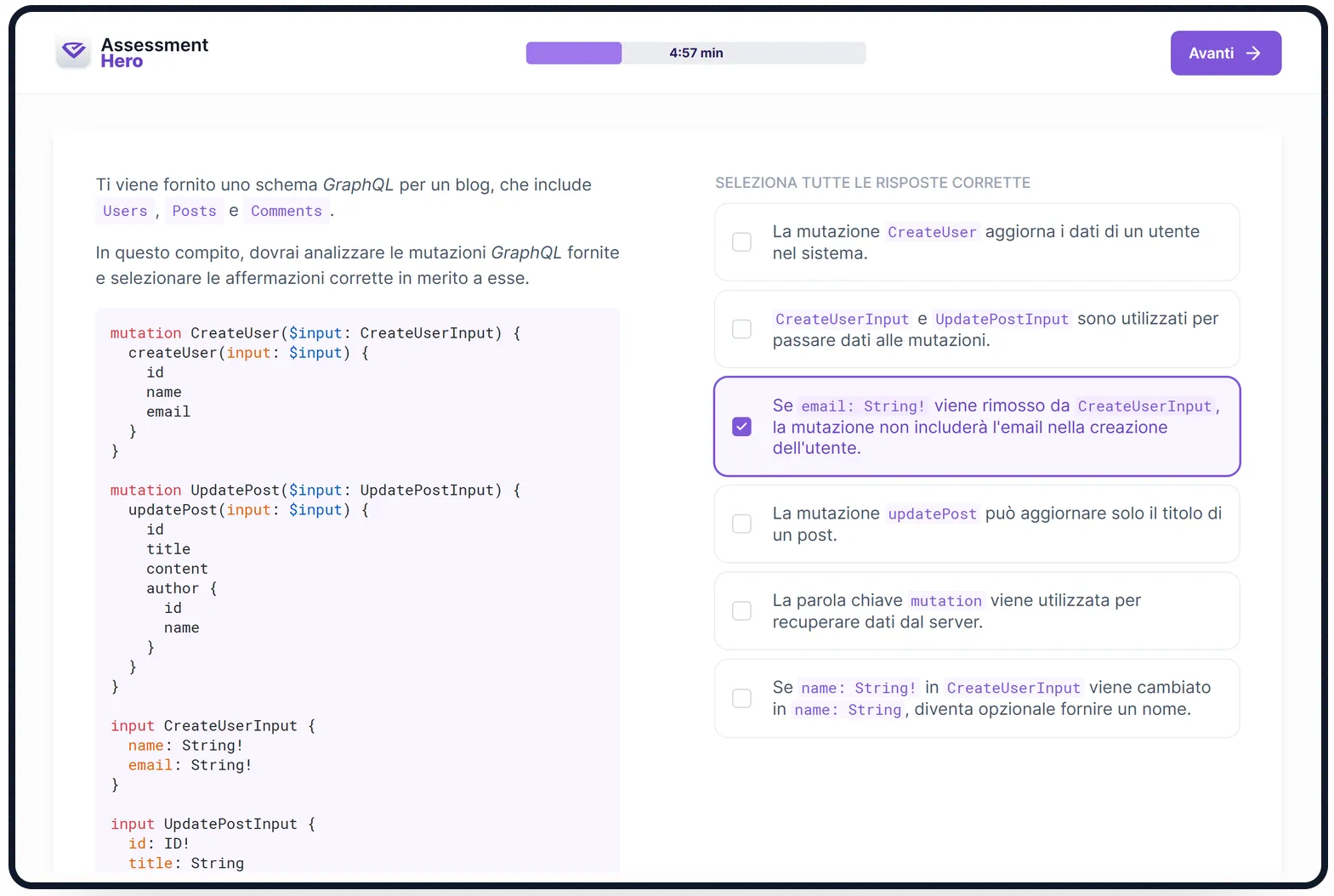
Task: Check the 'parola chiave mutation' answer checkbox
Action: pyautogui.click(x=742, y=611)
